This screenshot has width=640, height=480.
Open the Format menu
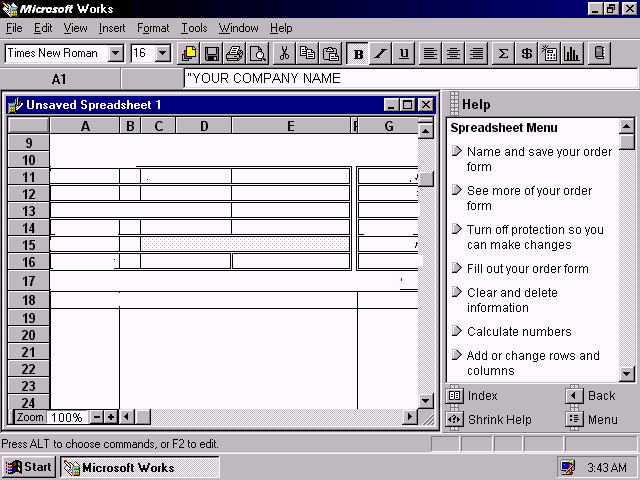(153, 28)
